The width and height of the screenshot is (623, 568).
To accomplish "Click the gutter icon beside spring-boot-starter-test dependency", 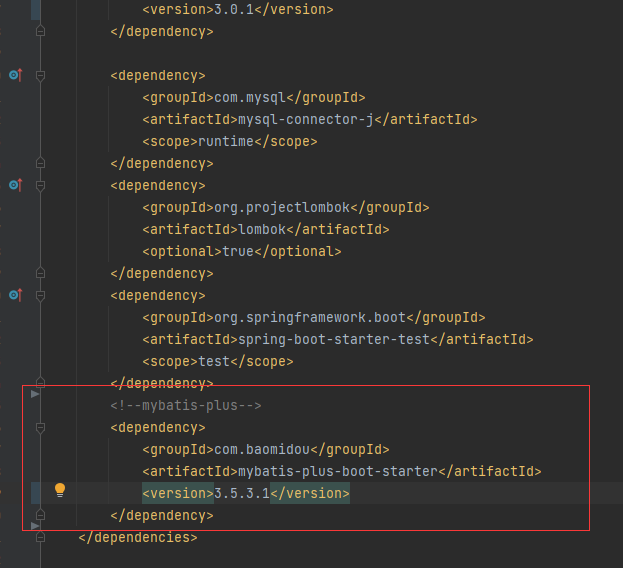I will [15, 295].
